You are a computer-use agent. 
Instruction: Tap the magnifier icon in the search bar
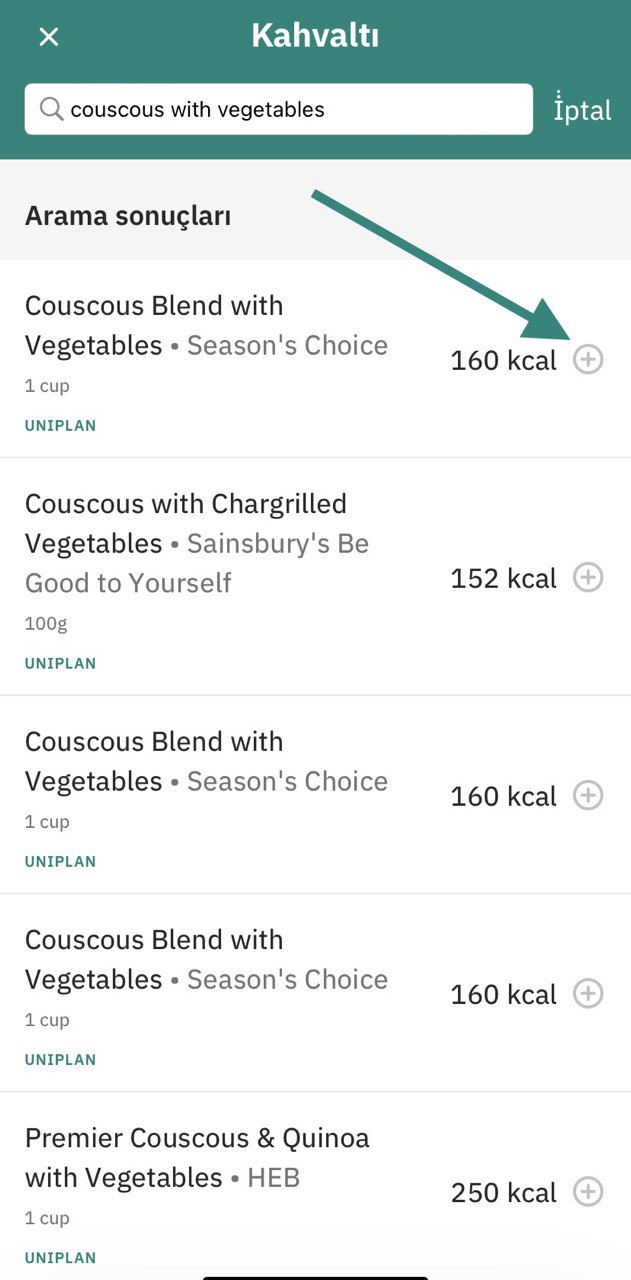click(x=50, y=108)
